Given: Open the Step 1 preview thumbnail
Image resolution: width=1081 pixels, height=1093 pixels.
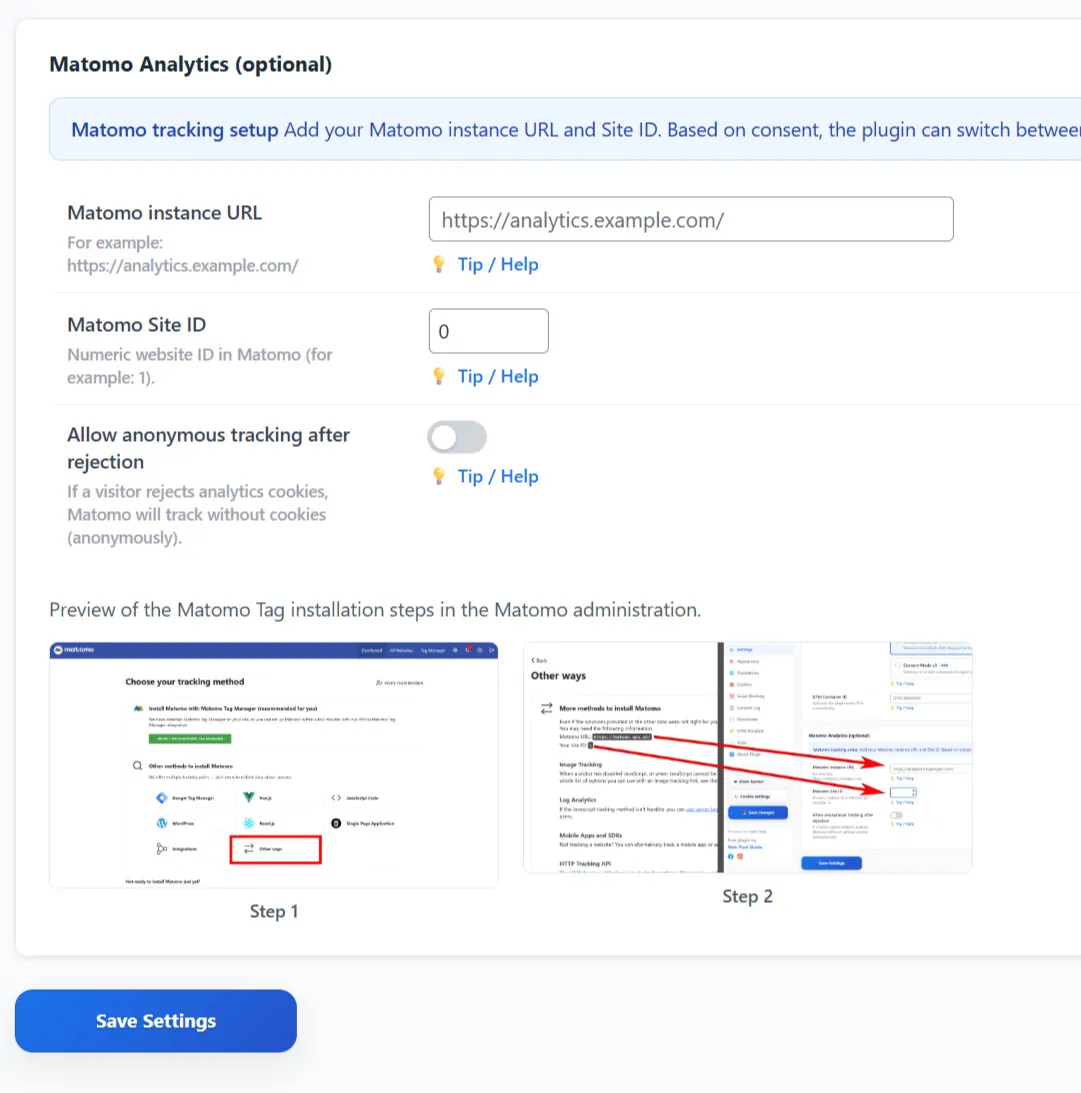Looking at the screenshot, I should (x=274, y=765).
